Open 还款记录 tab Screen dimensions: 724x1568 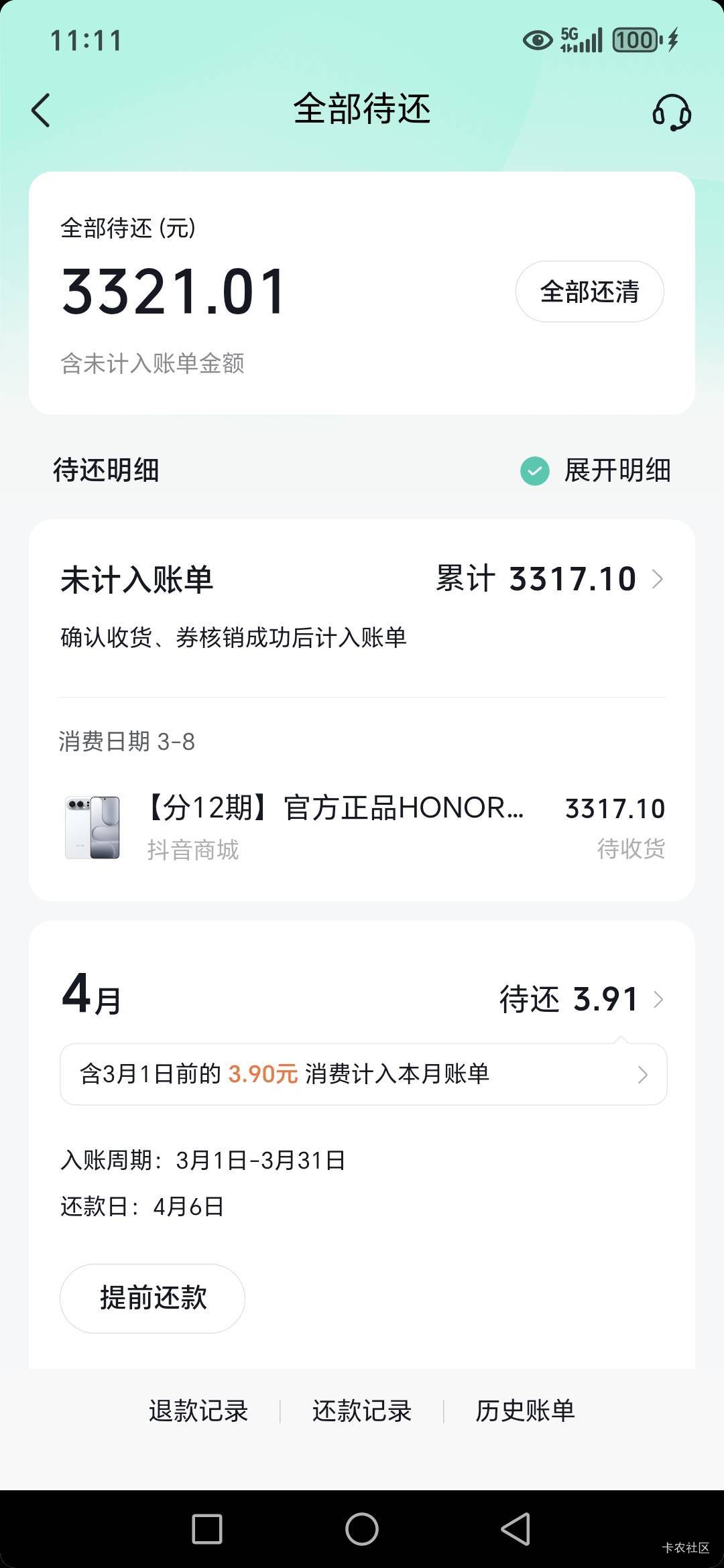pyautogui.click(x=362, y=1411)
